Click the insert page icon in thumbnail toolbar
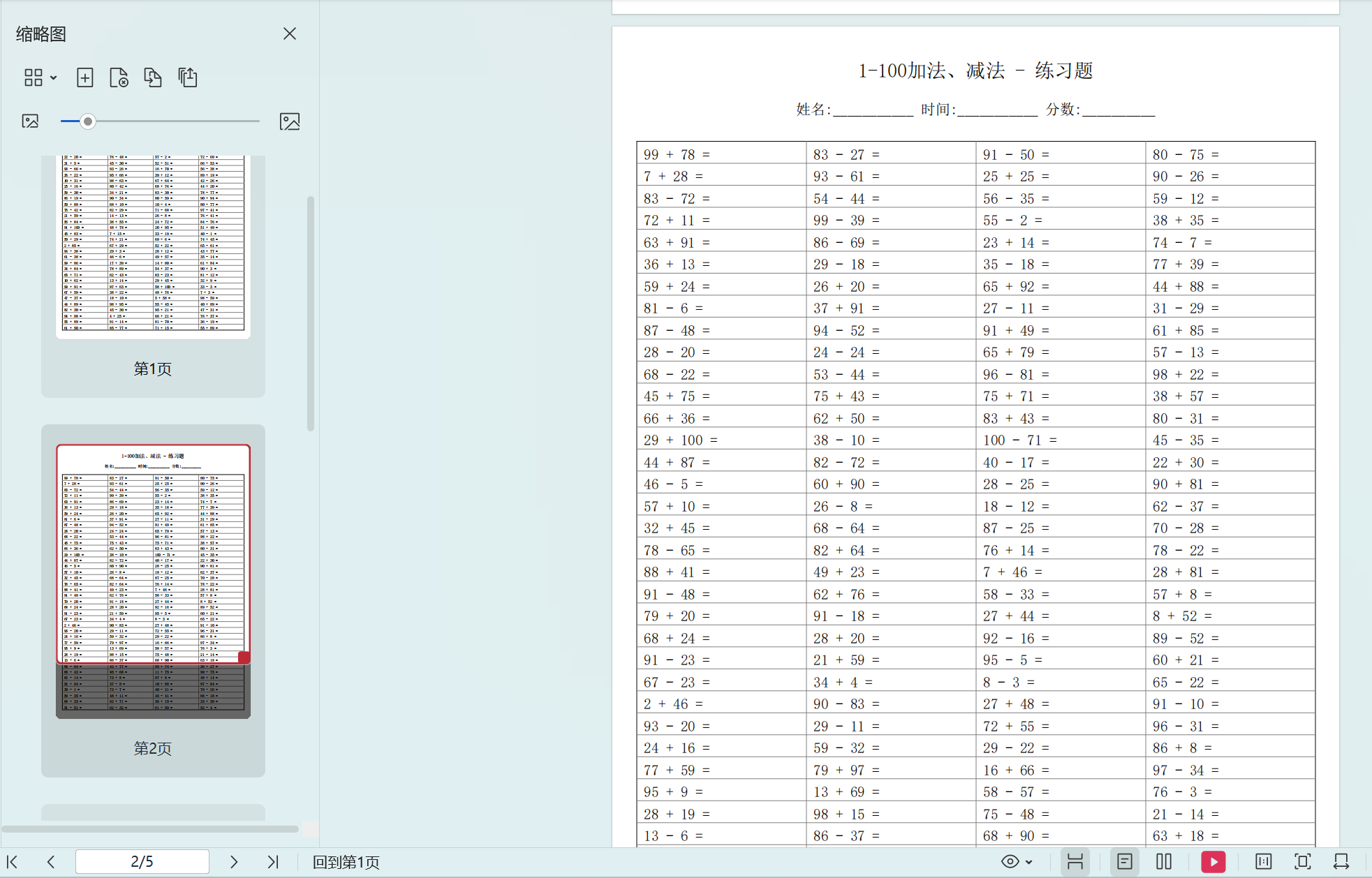1372x878 pixels. (84, 77)
